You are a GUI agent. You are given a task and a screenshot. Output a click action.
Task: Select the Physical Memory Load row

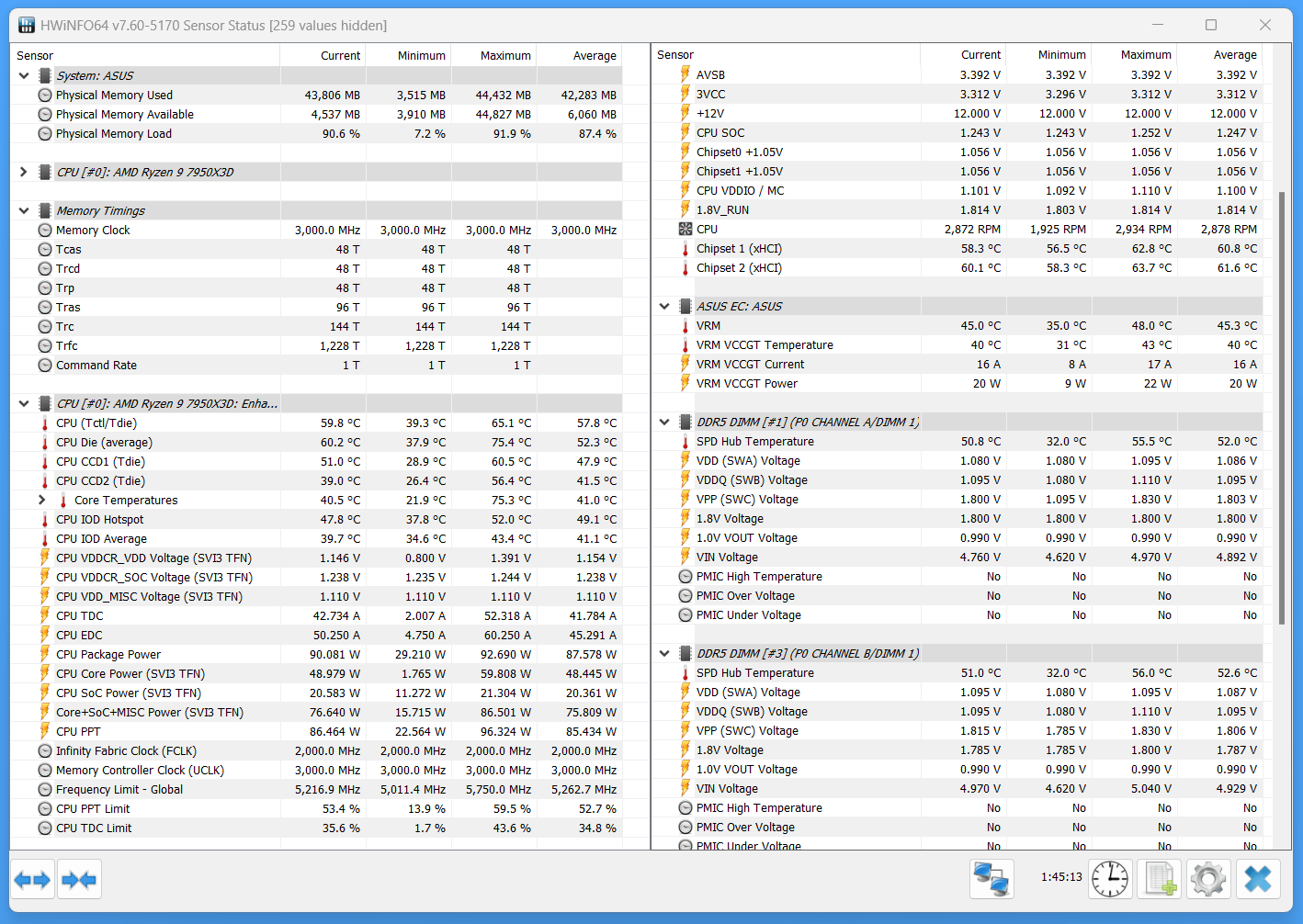coord(317,134)
